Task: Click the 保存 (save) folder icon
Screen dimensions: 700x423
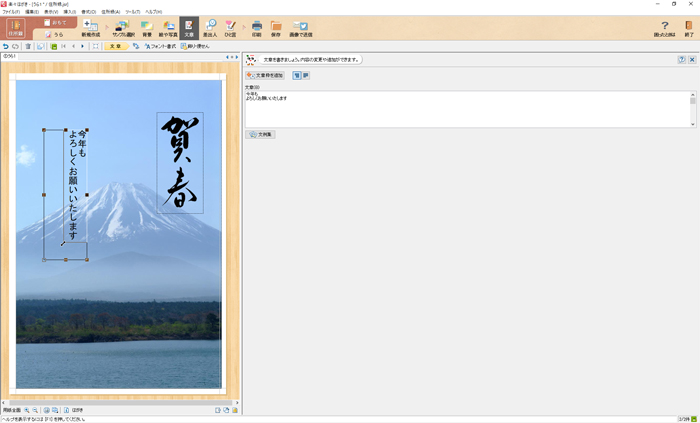Action: coord(275,27)
